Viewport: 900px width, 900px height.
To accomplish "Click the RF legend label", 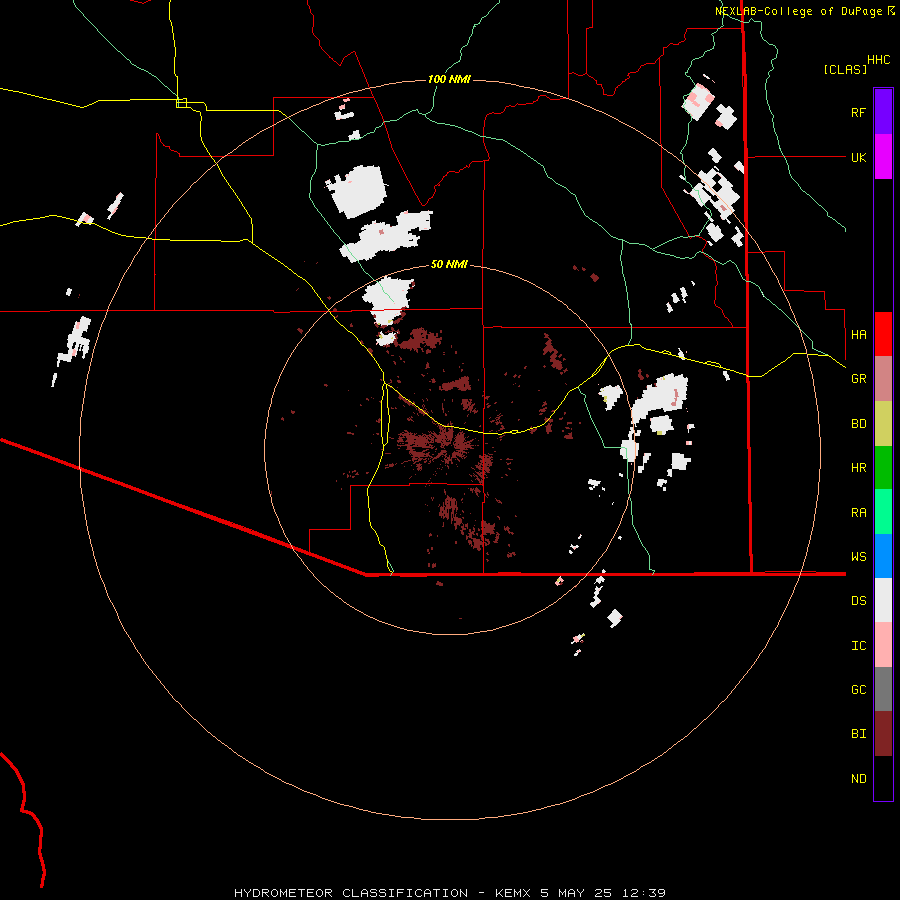I will (x=858, y=112).
